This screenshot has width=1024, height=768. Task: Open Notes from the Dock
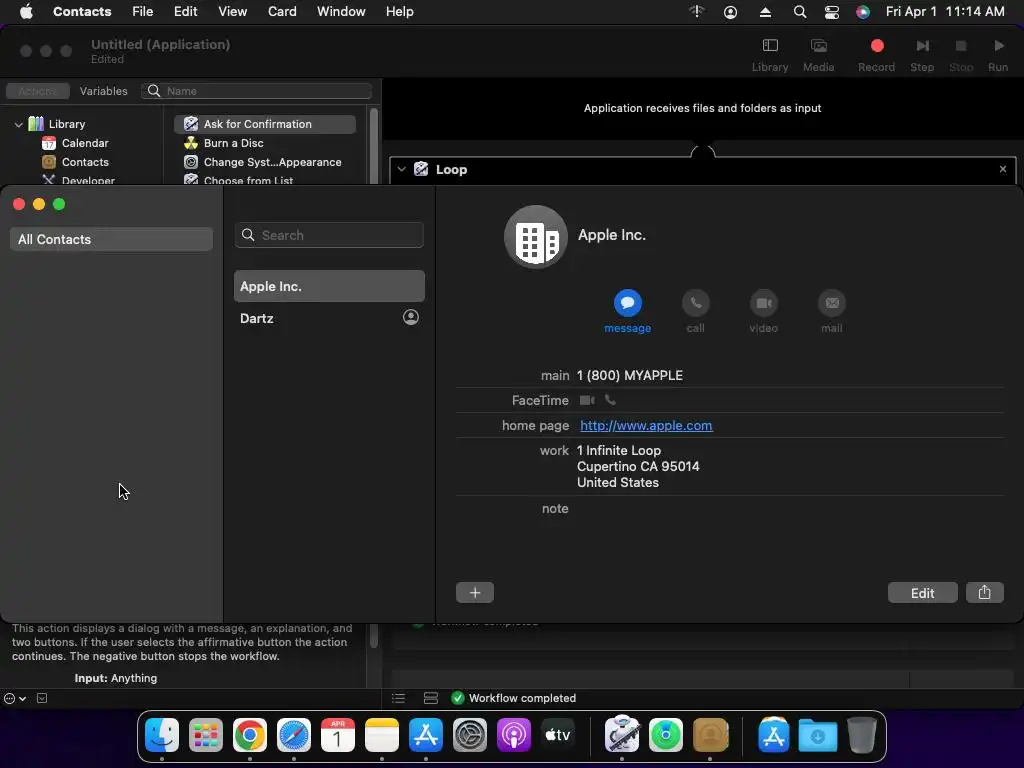pos(381,735)
